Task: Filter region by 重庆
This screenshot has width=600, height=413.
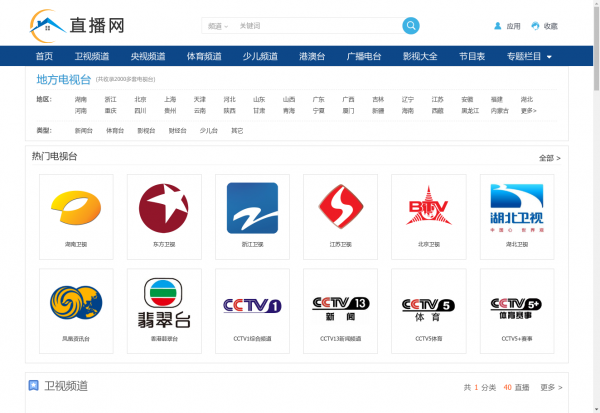Action: (x=111, y=111)
